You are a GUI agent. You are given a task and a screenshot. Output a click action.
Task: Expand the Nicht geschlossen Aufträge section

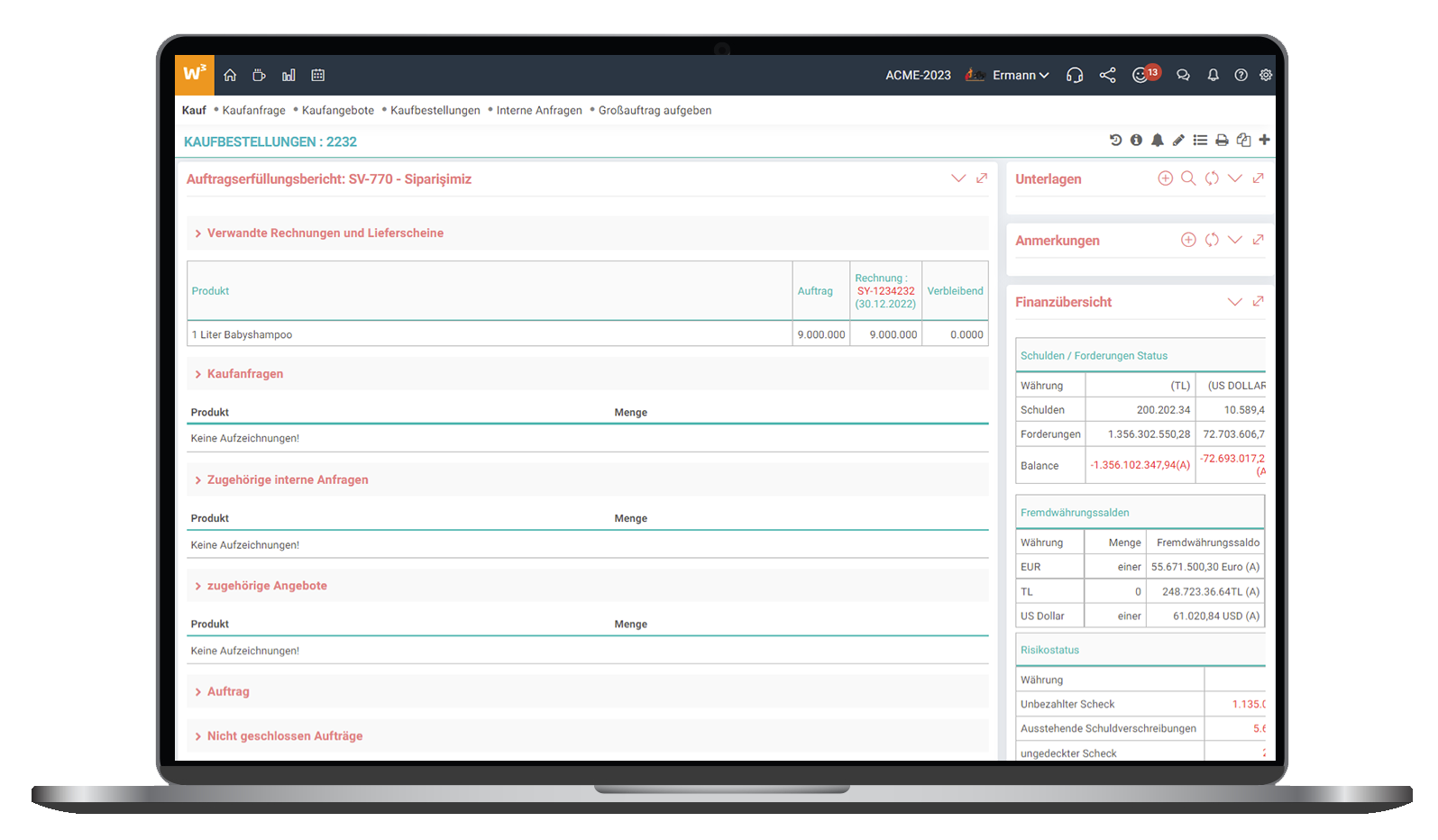point(284,736)
